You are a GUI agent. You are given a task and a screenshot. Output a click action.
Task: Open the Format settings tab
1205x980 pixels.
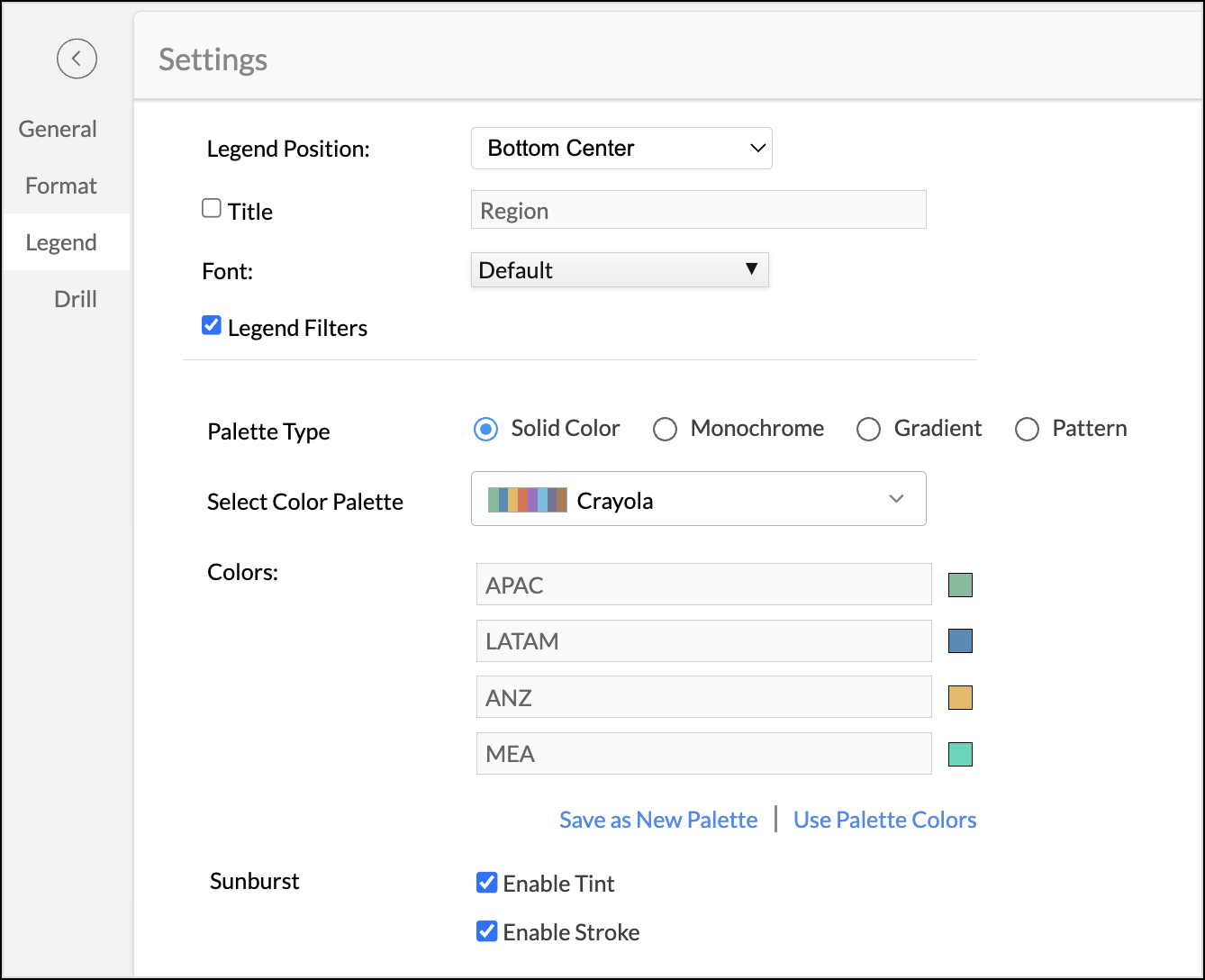click(61, 186)
